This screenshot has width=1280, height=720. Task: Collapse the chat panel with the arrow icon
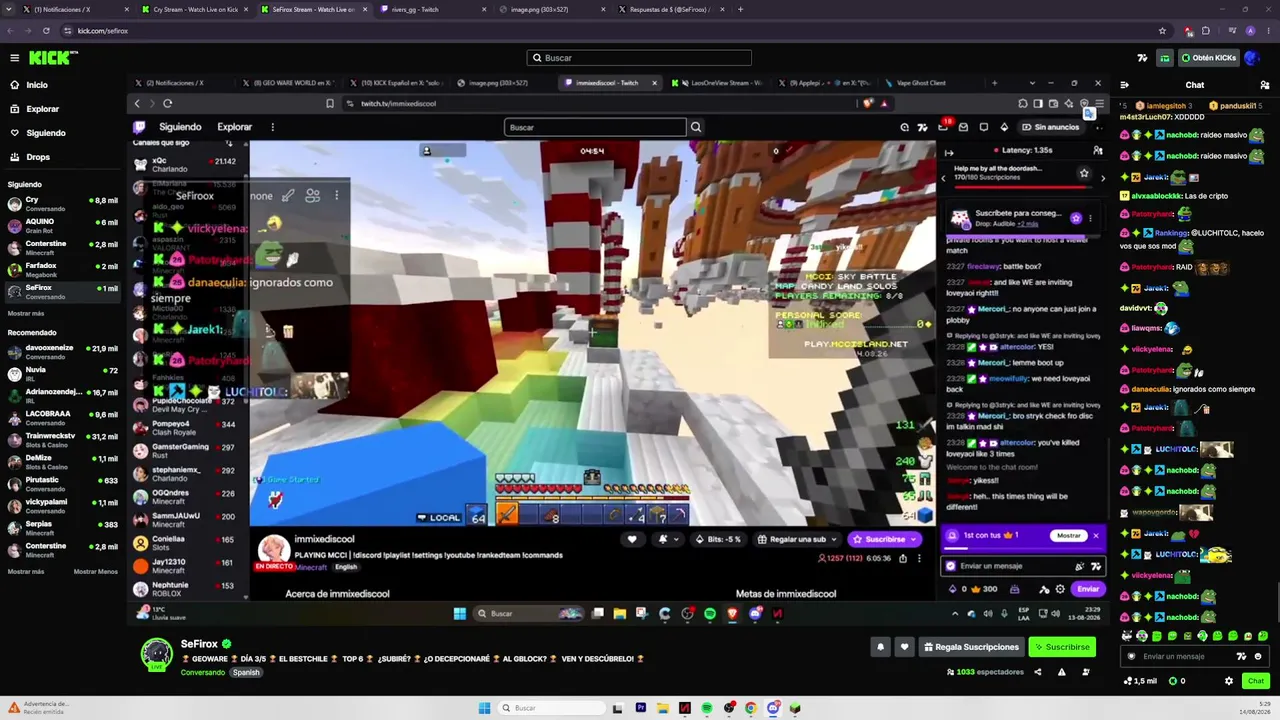[1125, 85]
